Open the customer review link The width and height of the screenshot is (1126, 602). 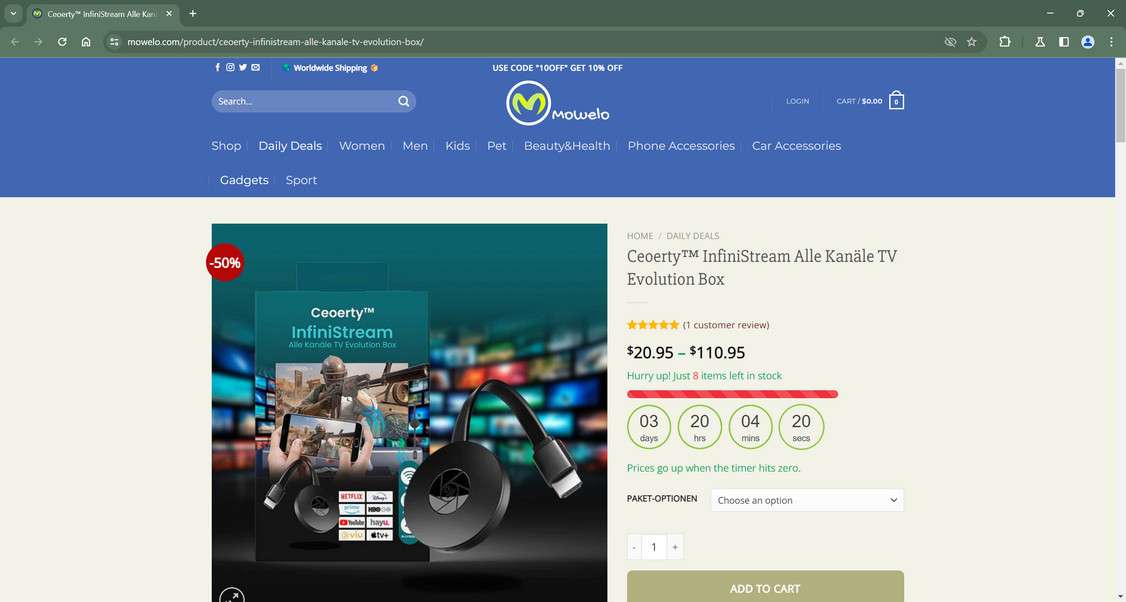pyautogui.click(x=725, y=324)
